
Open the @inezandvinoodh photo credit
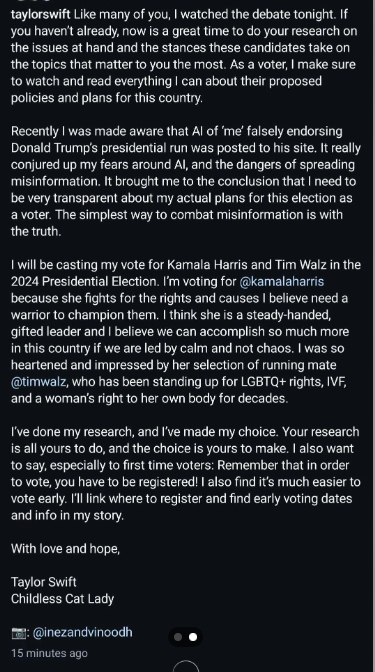pos(82,632)
